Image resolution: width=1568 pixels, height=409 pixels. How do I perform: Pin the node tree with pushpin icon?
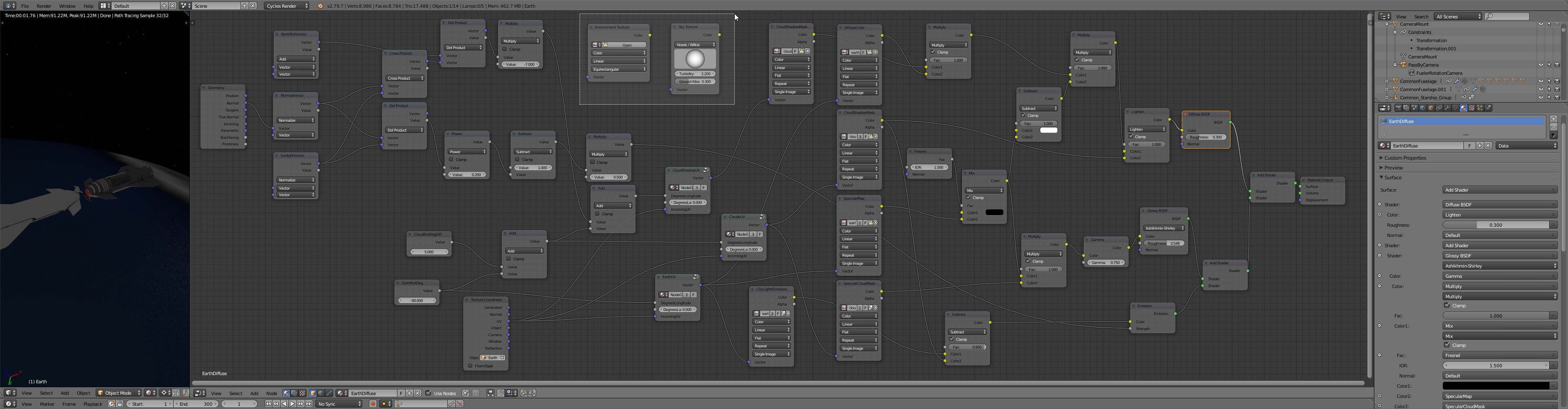pos(466,393)
